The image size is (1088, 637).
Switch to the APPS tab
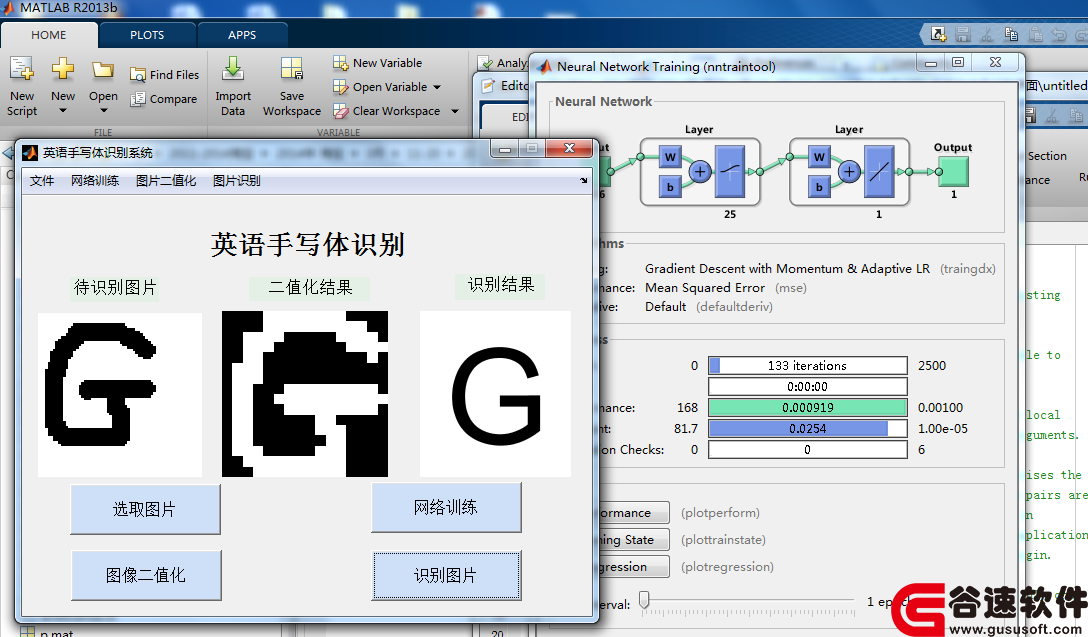tap(242, 35)
